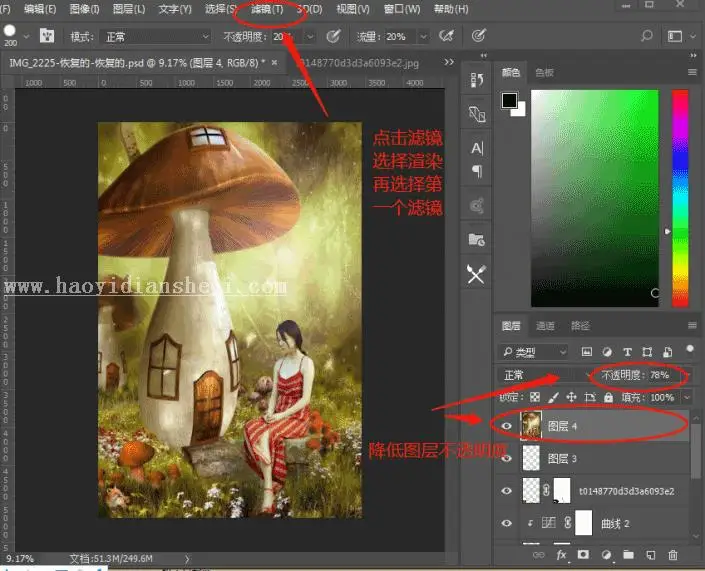This screenshot has width=705, height=571.
Task: Hide layer 图层 3 with eye icon
Action: tap(507, 459)
